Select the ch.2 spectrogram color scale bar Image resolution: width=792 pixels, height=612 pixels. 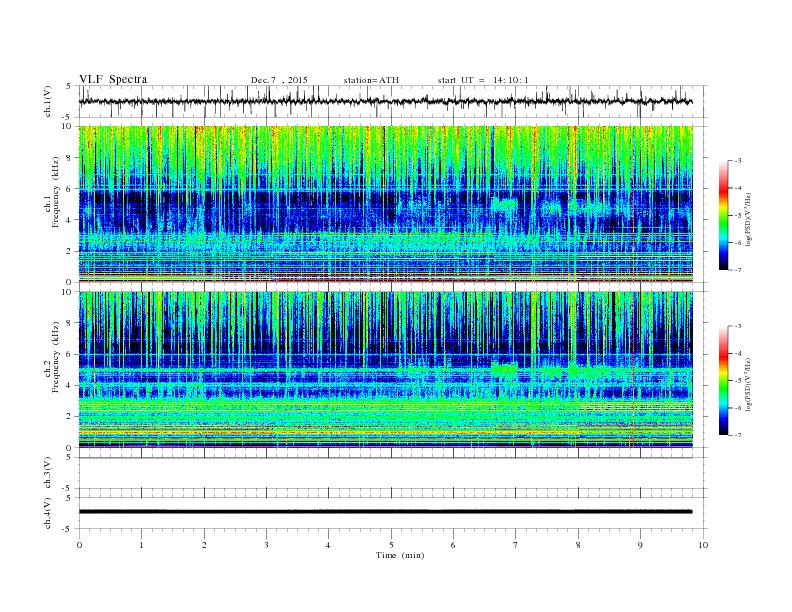pyautogui.click(x=724, y=380)
